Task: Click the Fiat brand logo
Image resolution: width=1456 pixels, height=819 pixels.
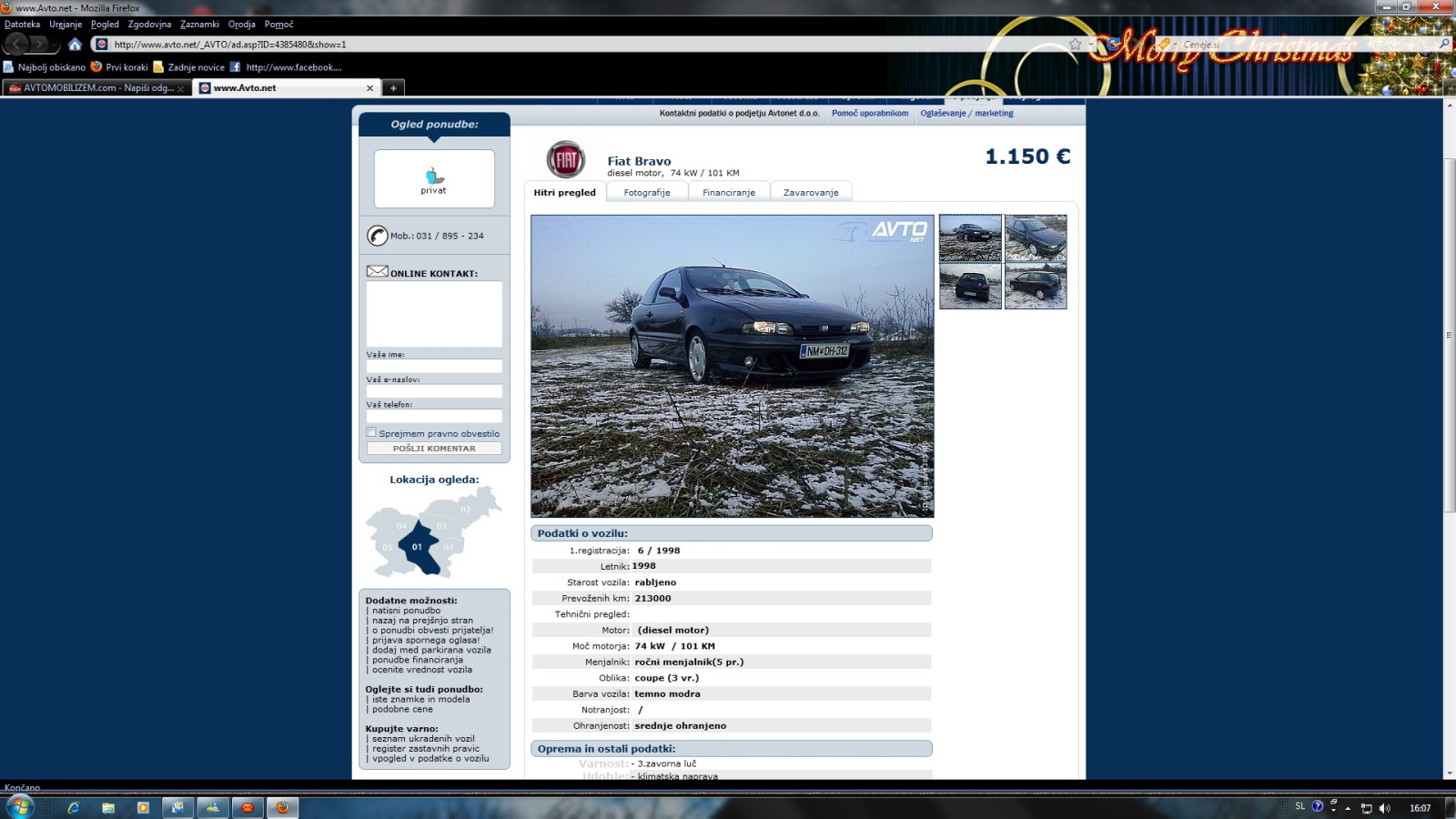Action: (x=566, y=160)
